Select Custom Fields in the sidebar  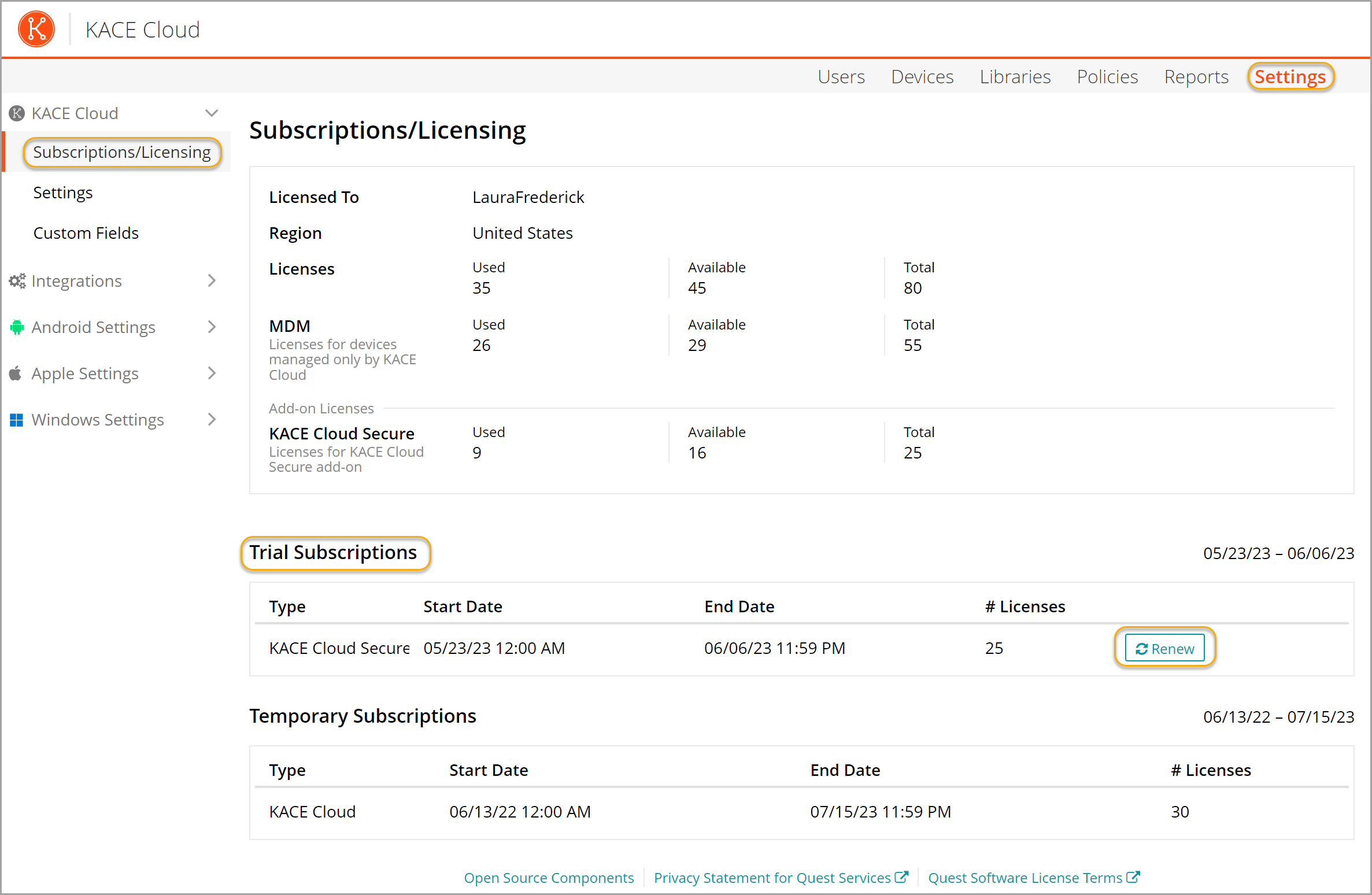(86, 233)
